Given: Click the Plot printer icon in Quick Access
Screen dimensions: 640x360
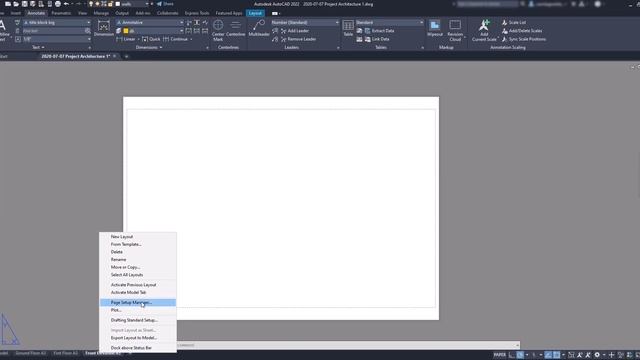Looking at the screenshot, I should click(x=58, y=4).
